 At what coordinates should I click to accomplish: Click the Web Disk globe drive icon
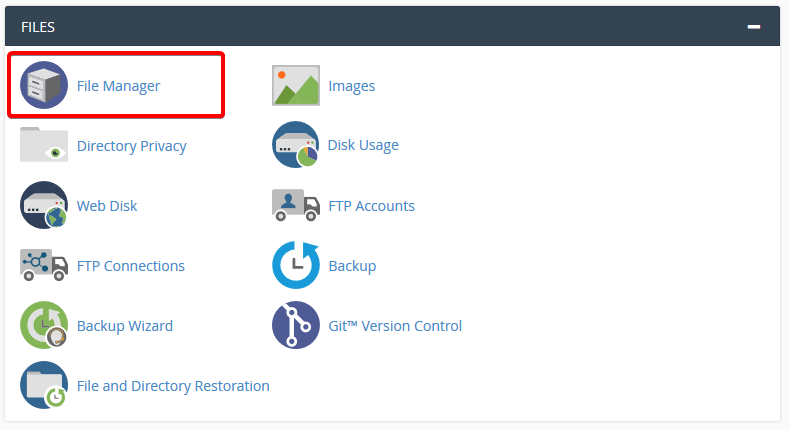(x=44, y=206)
